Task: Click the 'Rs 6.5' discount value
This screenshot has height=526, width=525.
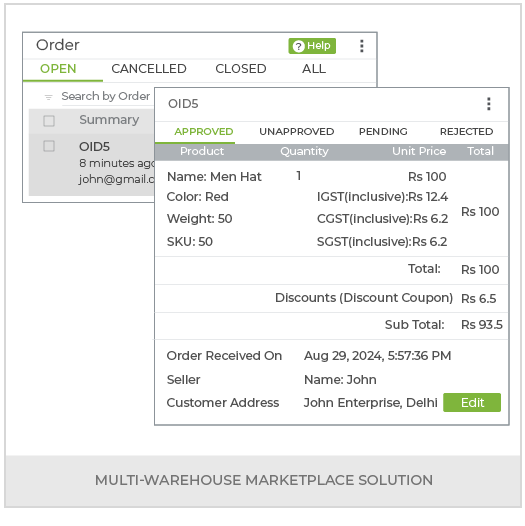Action: pyautogui.click(x=478, y=299)
